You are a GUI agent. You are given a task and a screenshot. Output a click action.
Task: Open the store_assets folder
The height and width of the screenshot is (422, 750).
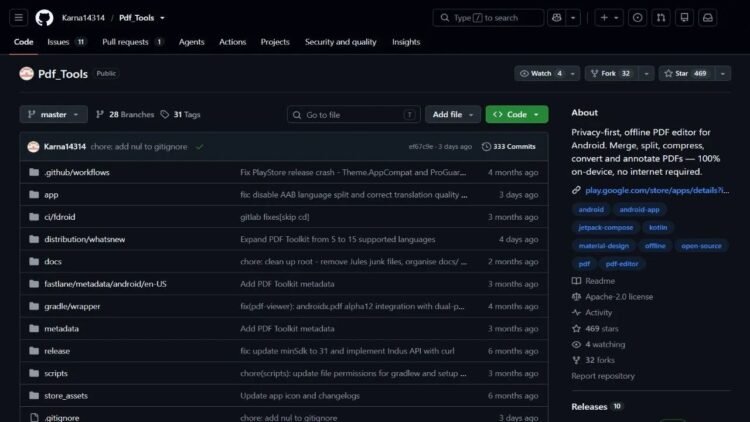coord(66,396)
